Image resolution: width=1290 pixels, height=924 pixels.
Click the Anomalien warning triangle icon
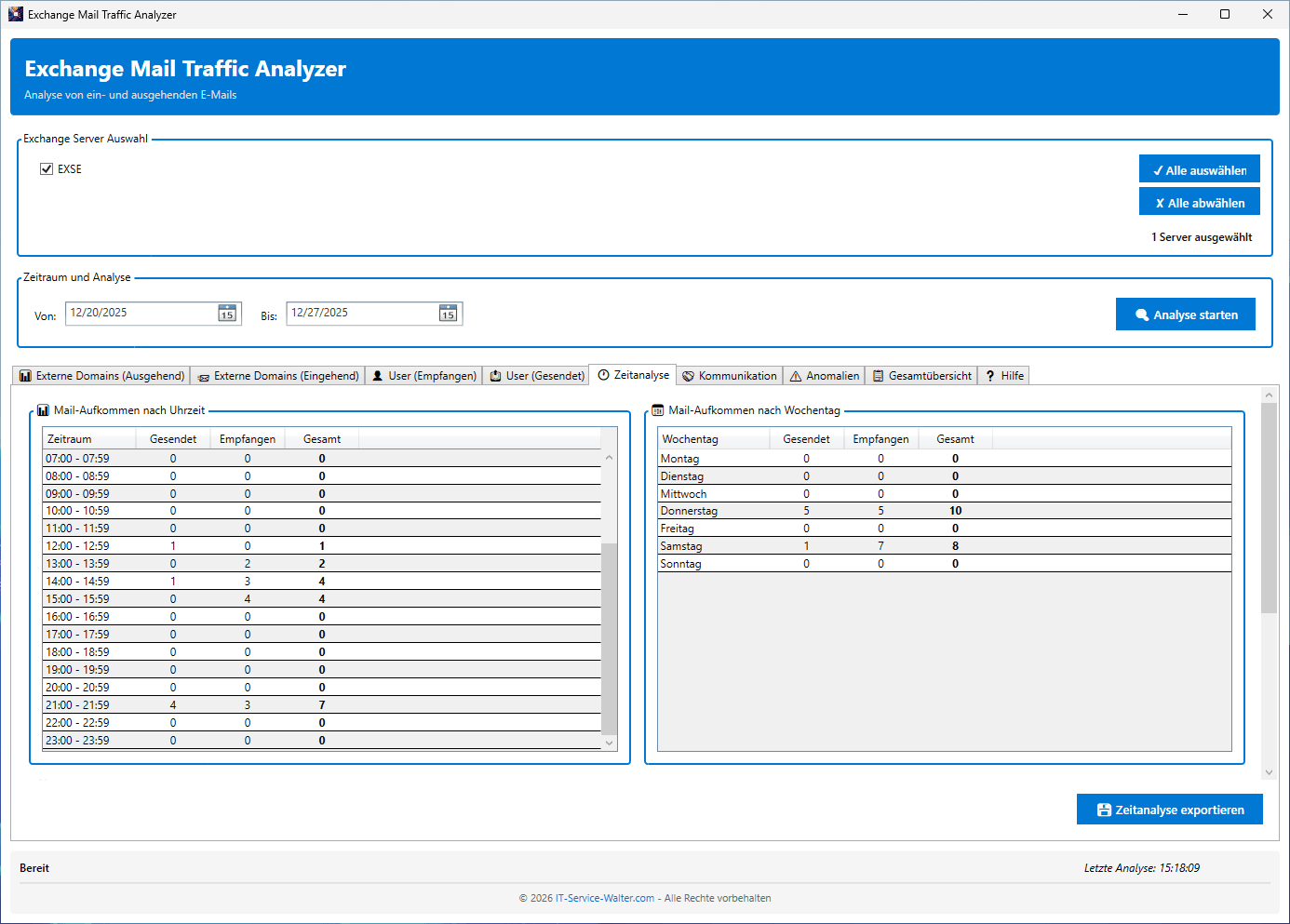point(796,376)
